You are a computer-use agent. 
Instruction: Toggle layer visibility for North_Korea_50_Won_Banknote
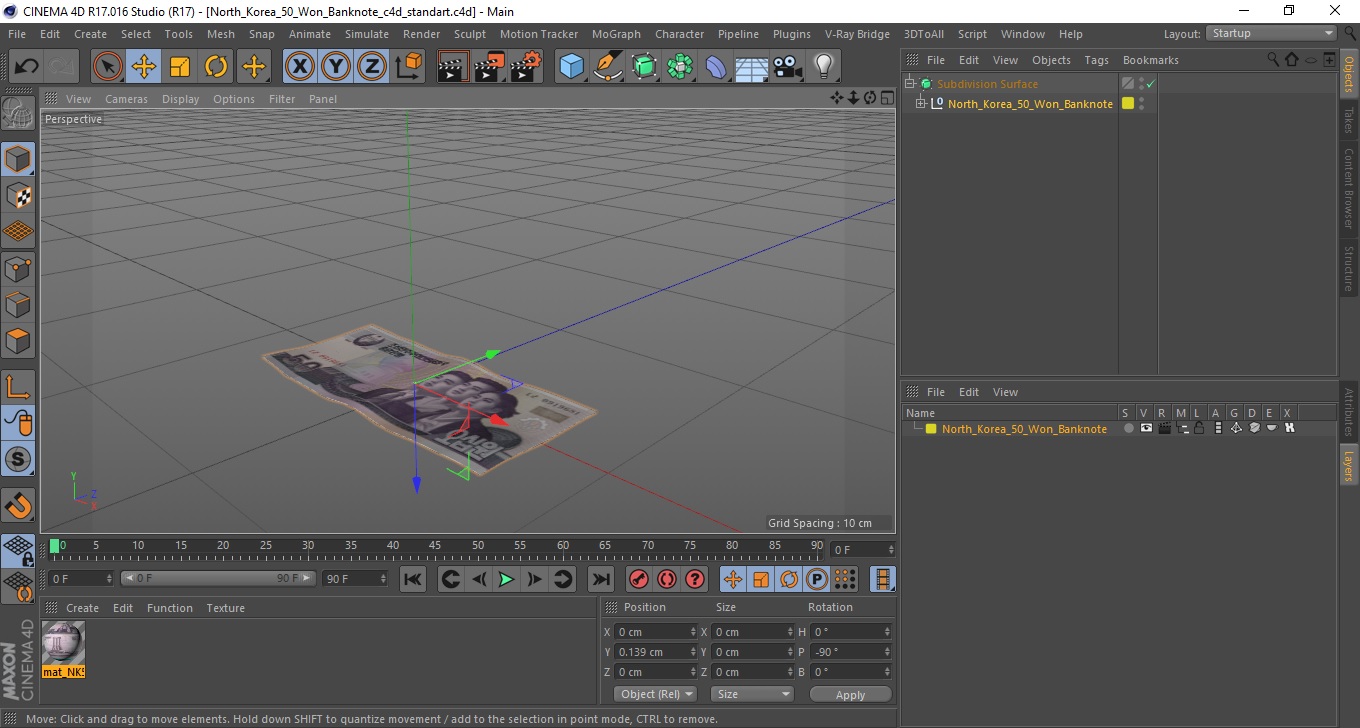coord(1146,428)
